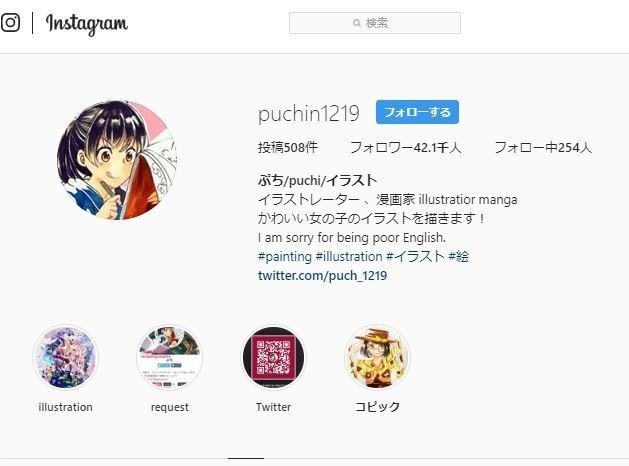Viewport: 629px width, 466px height.
Task: Click the puchin1219 username heading
Action: click(308, 113)
